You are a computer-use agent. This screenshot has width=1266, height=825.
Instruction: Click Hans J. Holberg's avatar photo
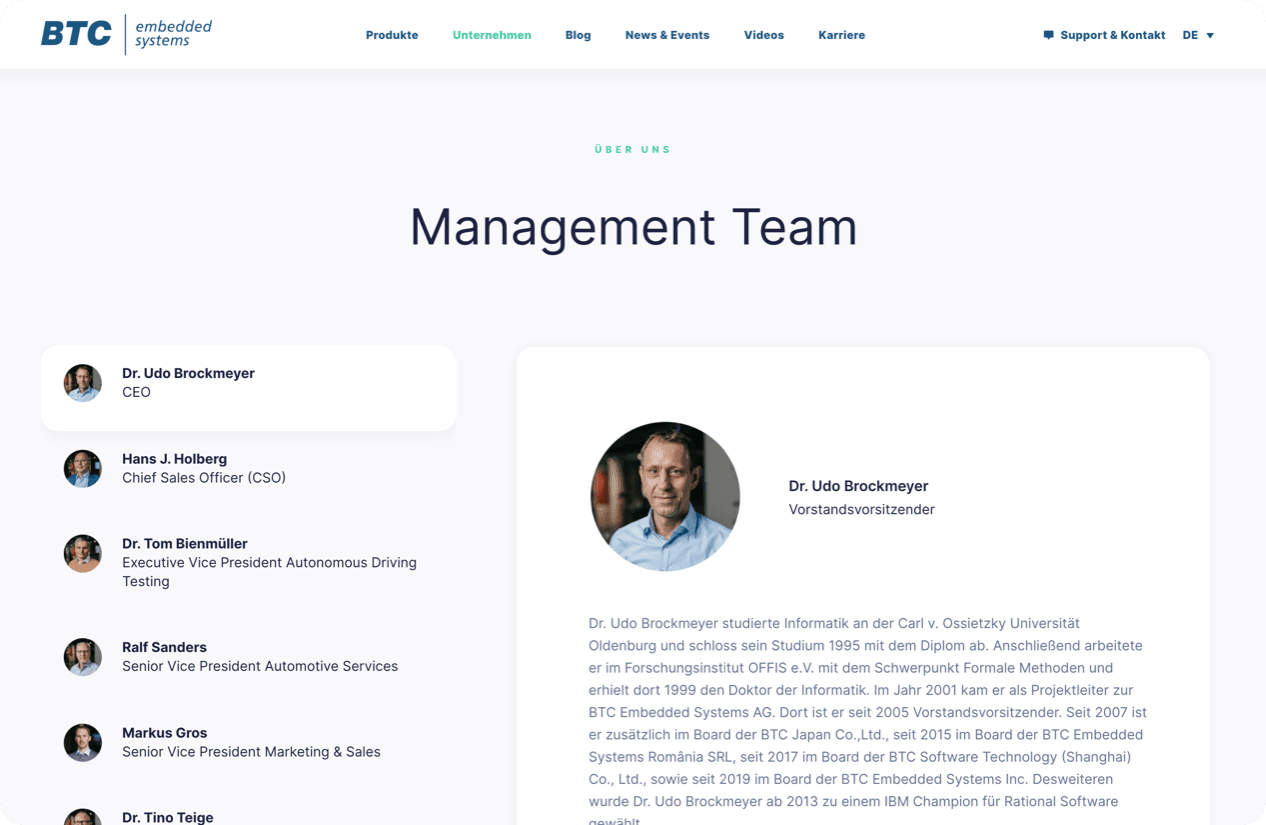pyautogui.click(x=83, y=468)
